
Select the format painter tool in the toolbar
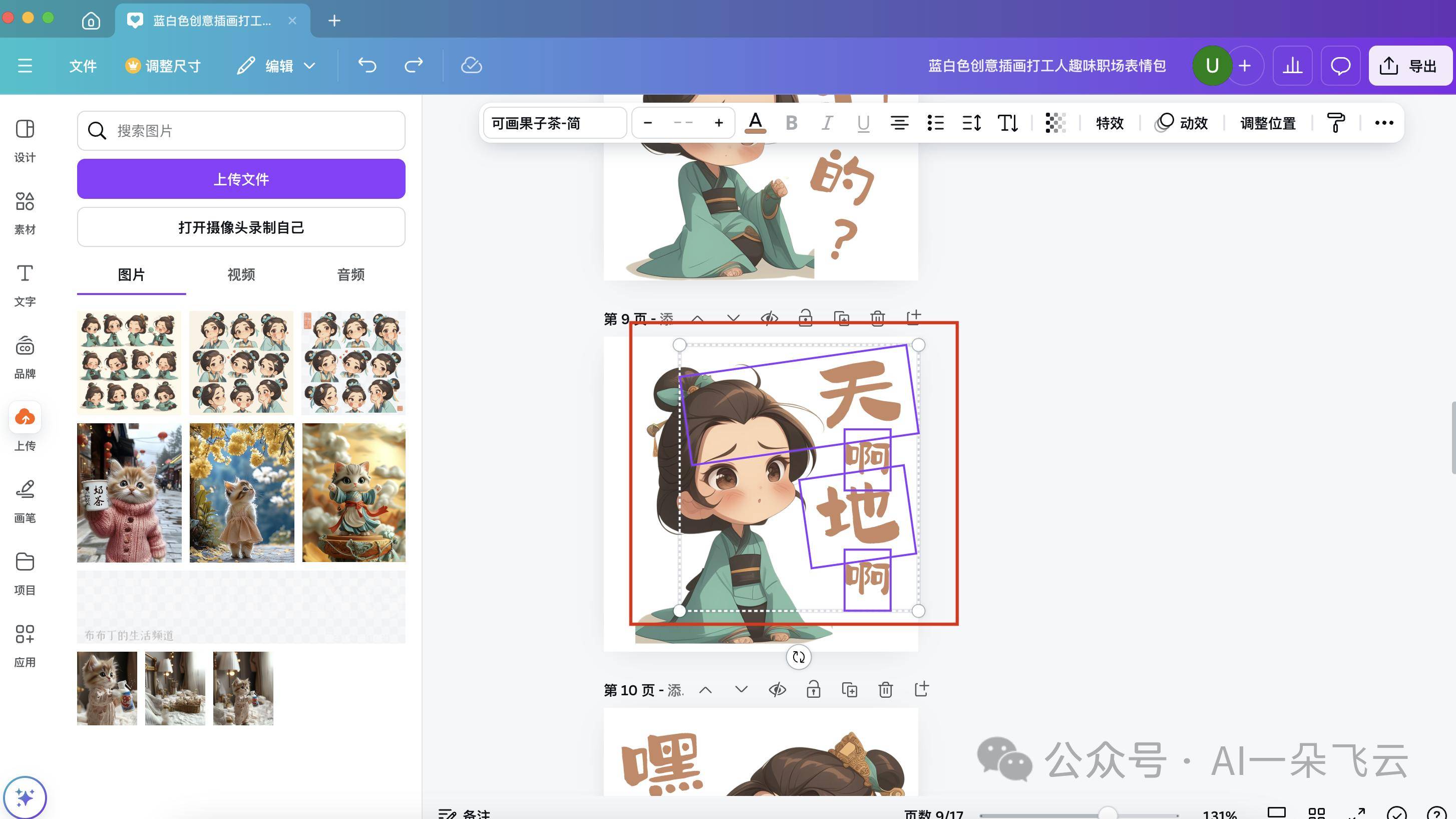pyautogui.click(x=1335, y=123)
